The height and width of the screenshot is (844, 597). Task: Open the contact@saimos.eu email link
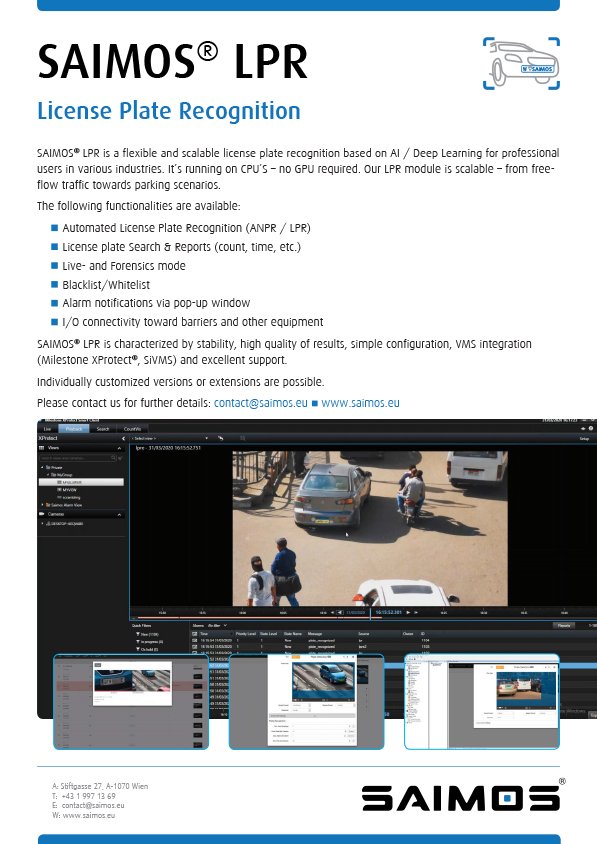click(x=261, y=403)
